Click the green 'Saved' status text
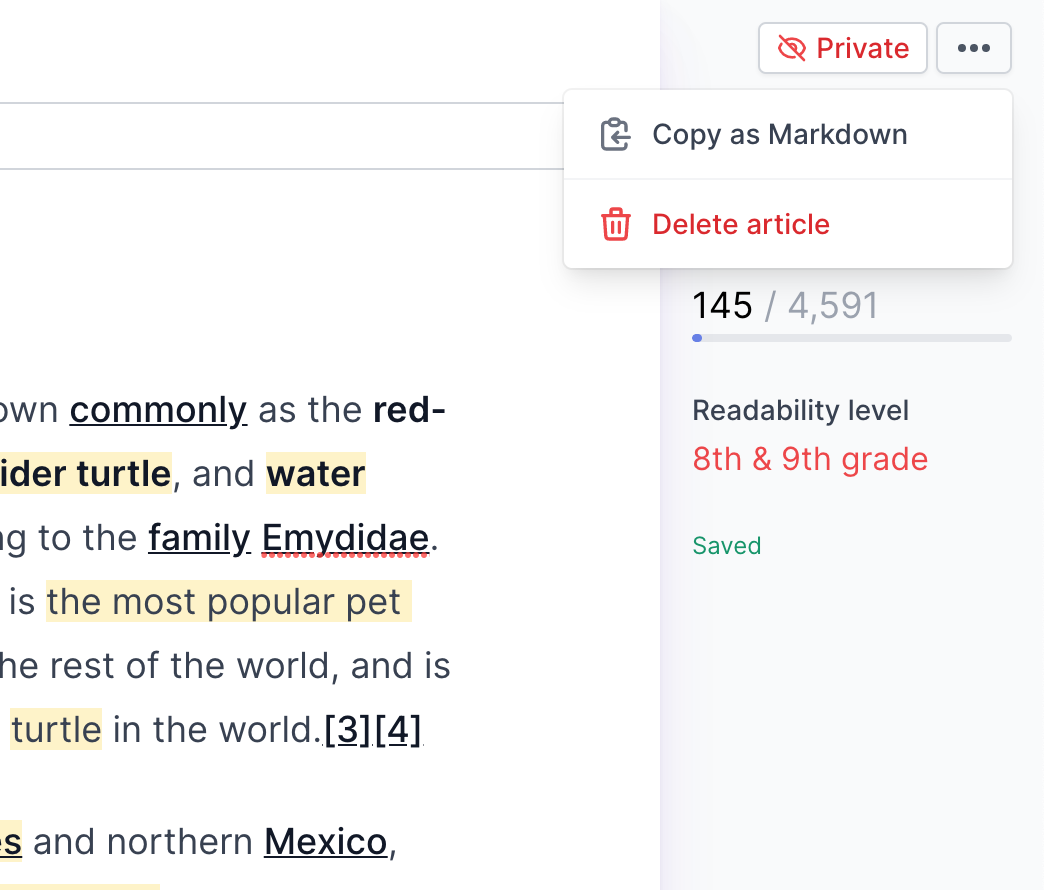Viewport: 1044px width, 890px height. coord(726,546)
